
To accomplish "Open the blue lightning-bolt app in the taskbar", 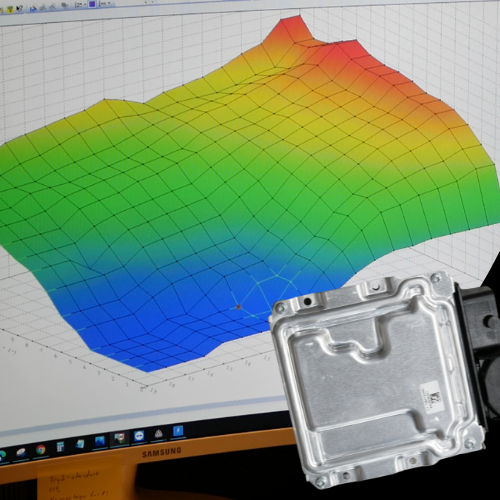I will click(178, 431).
